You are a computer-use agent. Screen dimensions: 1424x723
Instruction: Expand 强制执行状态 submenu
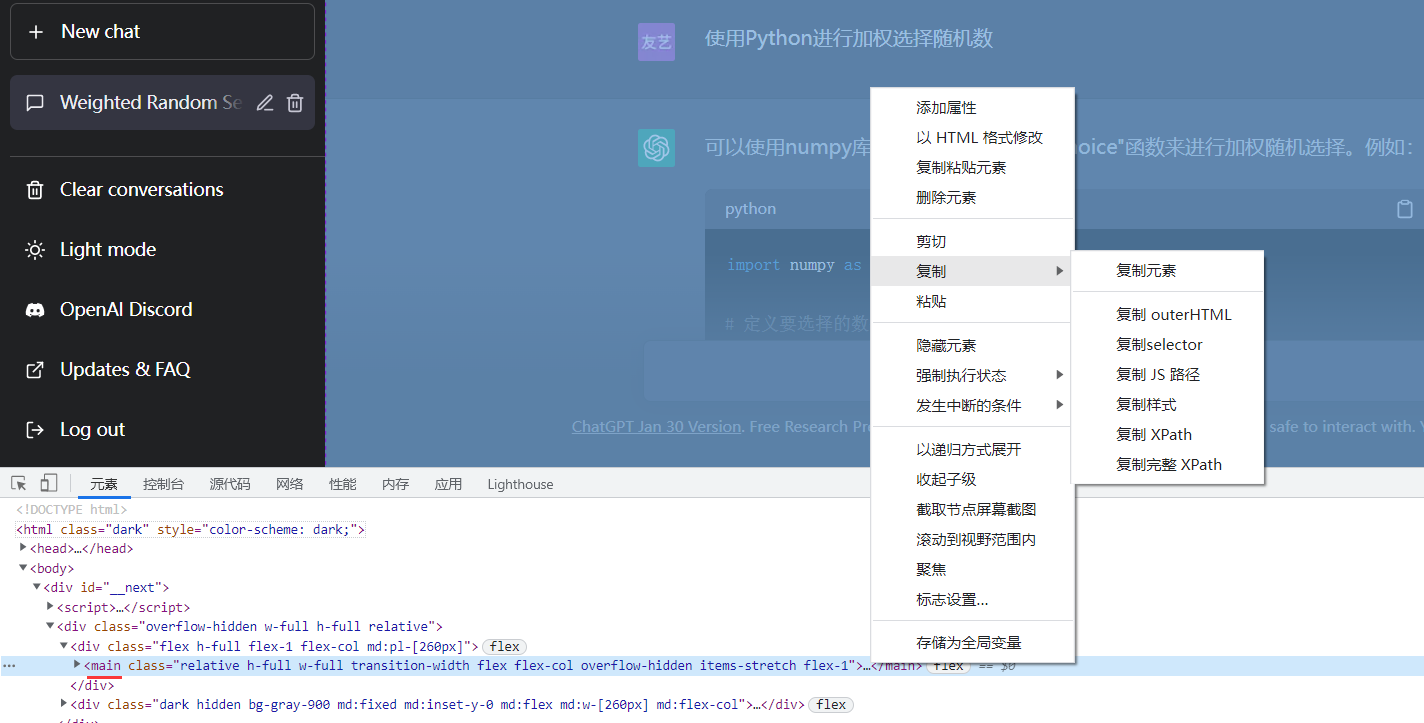tap(973, 376)
